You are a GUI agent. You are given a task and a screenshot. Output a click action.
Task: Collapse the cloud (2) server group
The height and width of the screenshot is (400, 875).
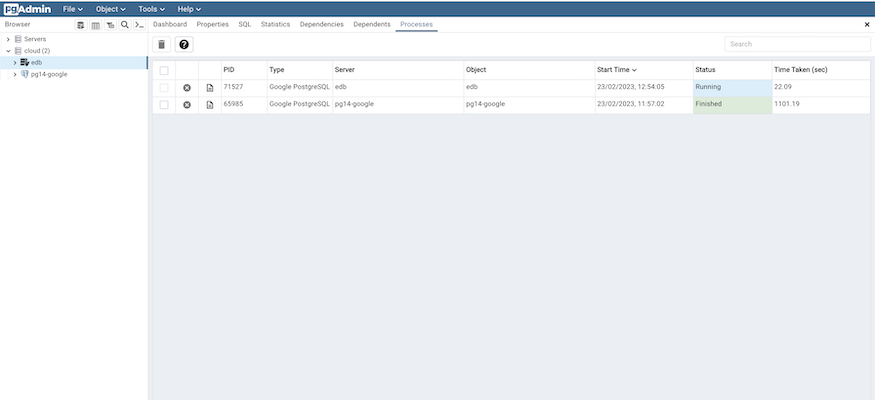pyautogui.click(x=8, y=50)
